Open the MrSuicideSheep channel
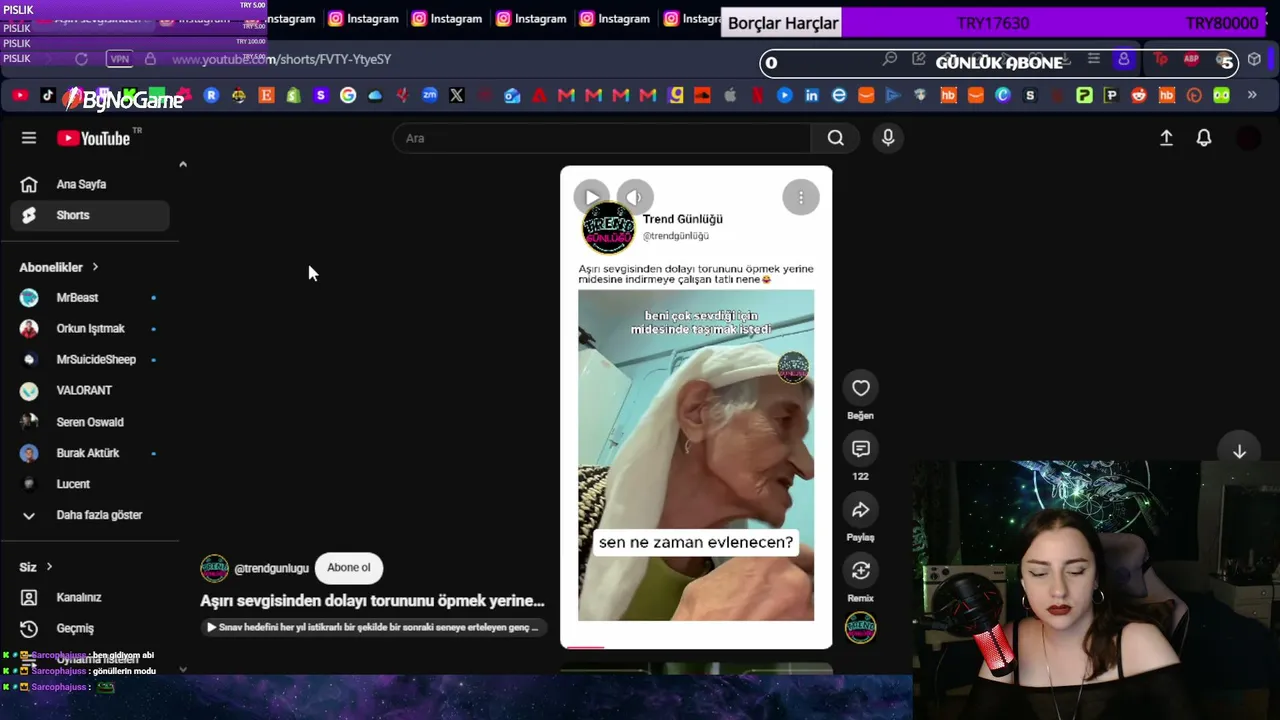 tap(90, 360)
